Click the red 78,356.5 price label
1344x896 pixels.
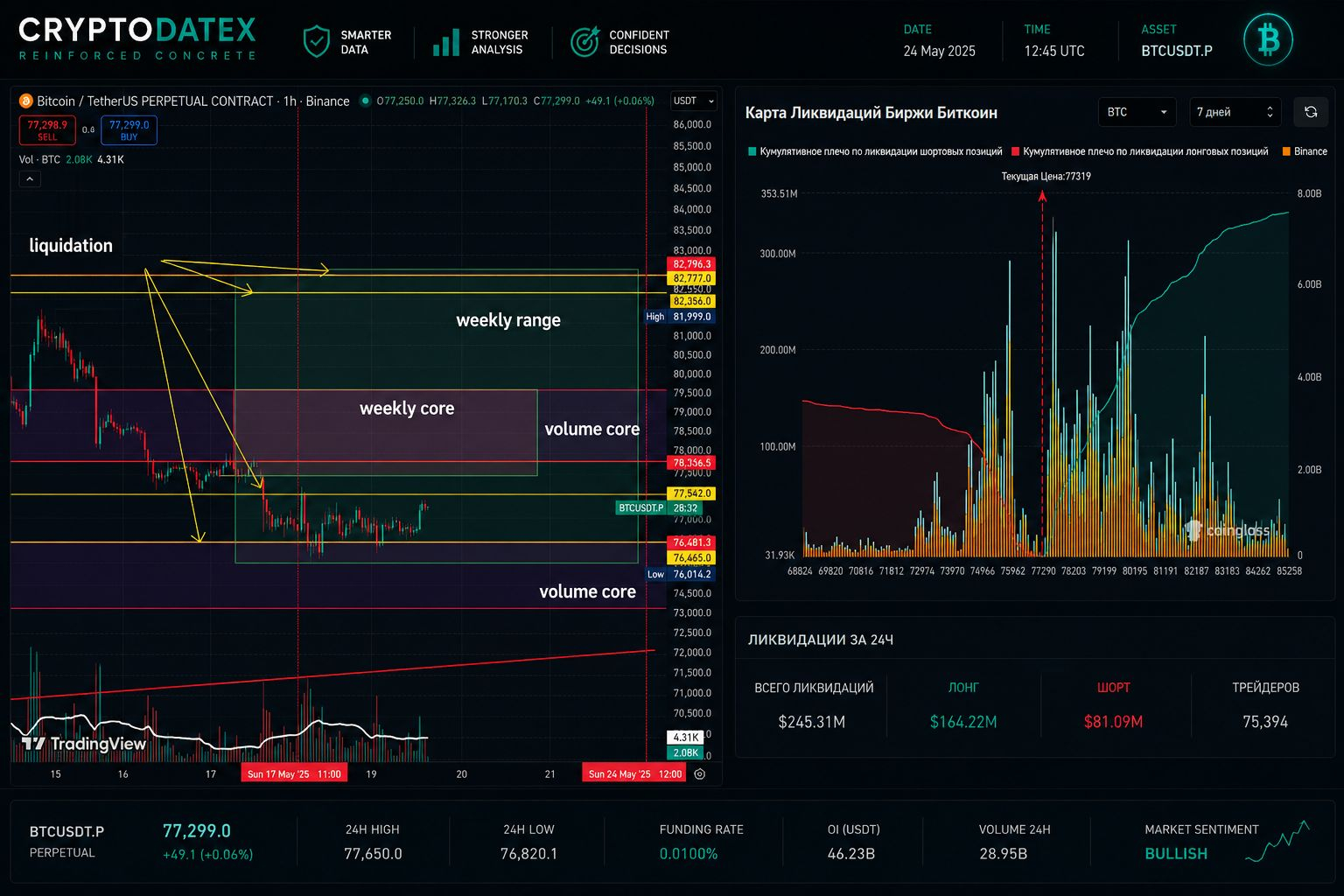[x=692, y=463]
